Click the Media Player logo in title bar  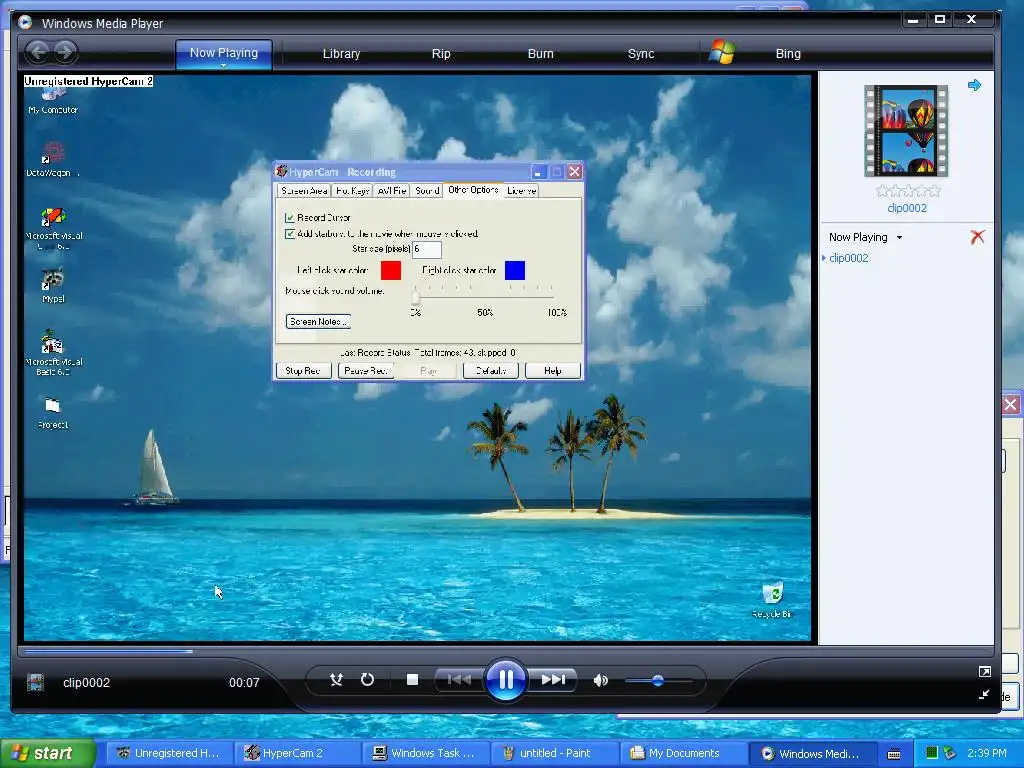pos(25,23)
